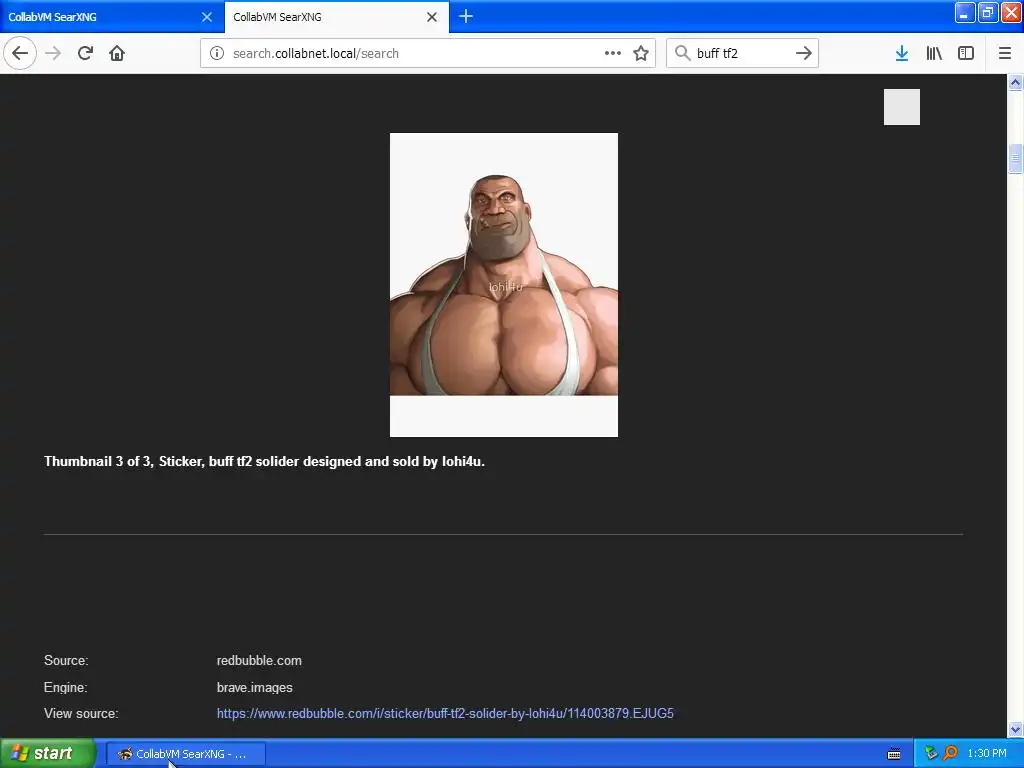Open the Windows Start menu

48,754
